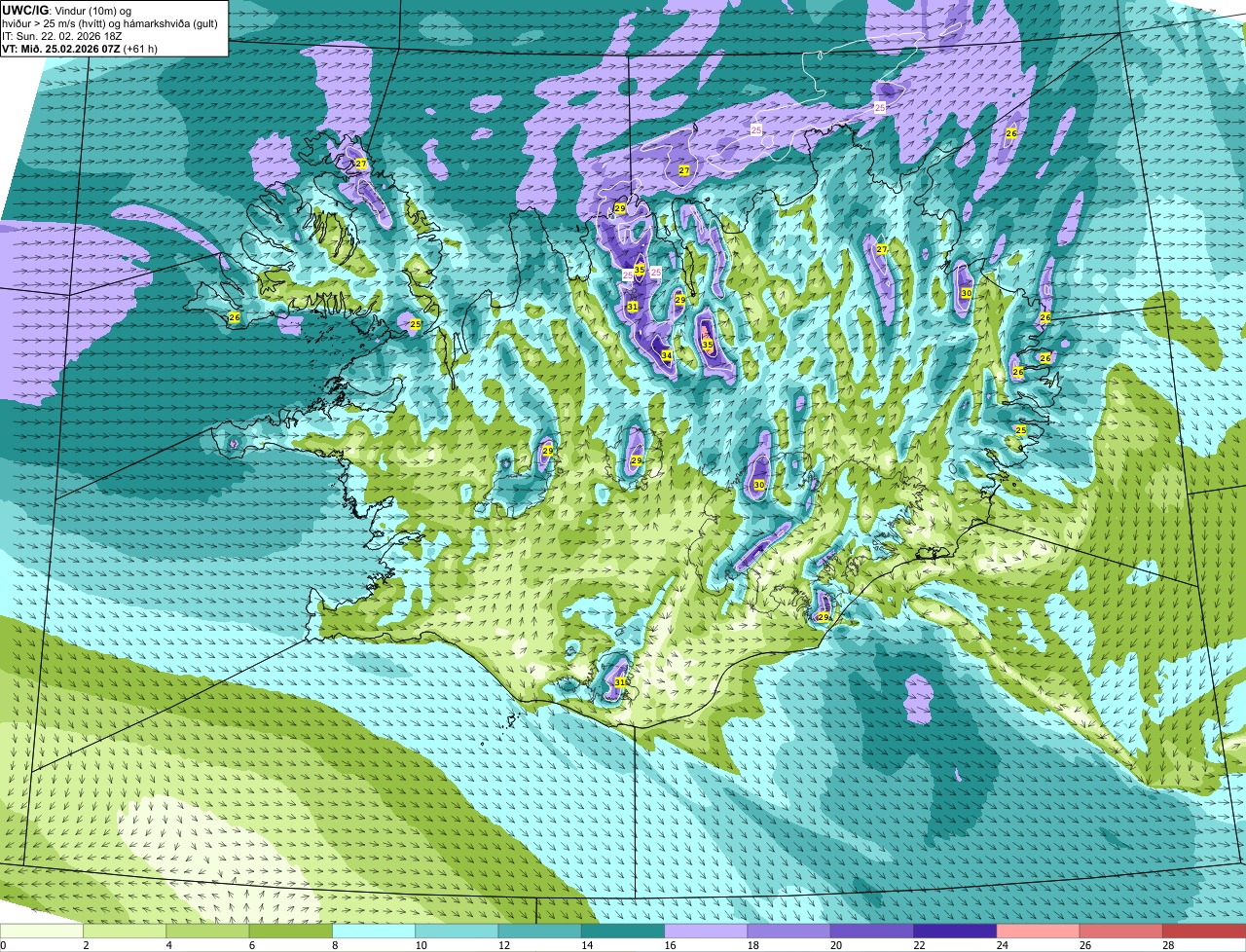1246x952 pixels.
Task: Click the legend scale tick label 26
Action: pos(1084,945)
